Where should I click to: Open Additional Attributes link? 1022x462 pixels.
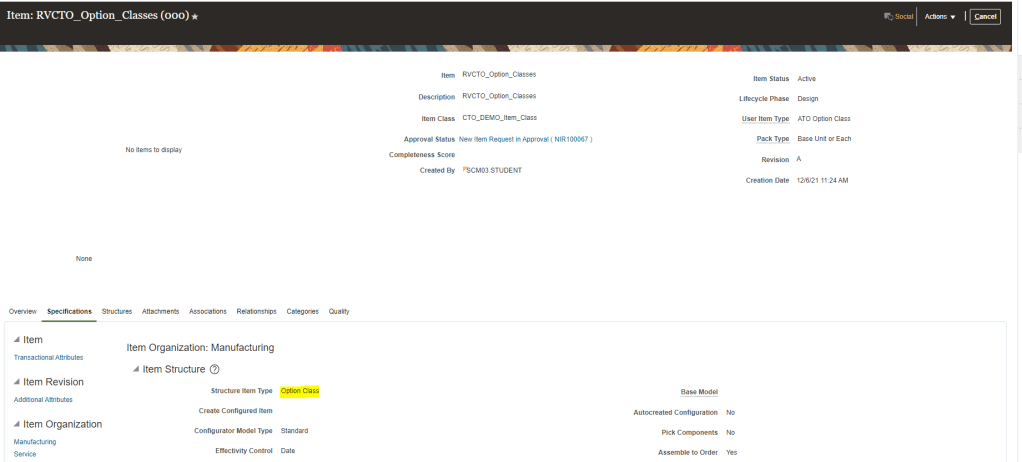pos(43,399)
